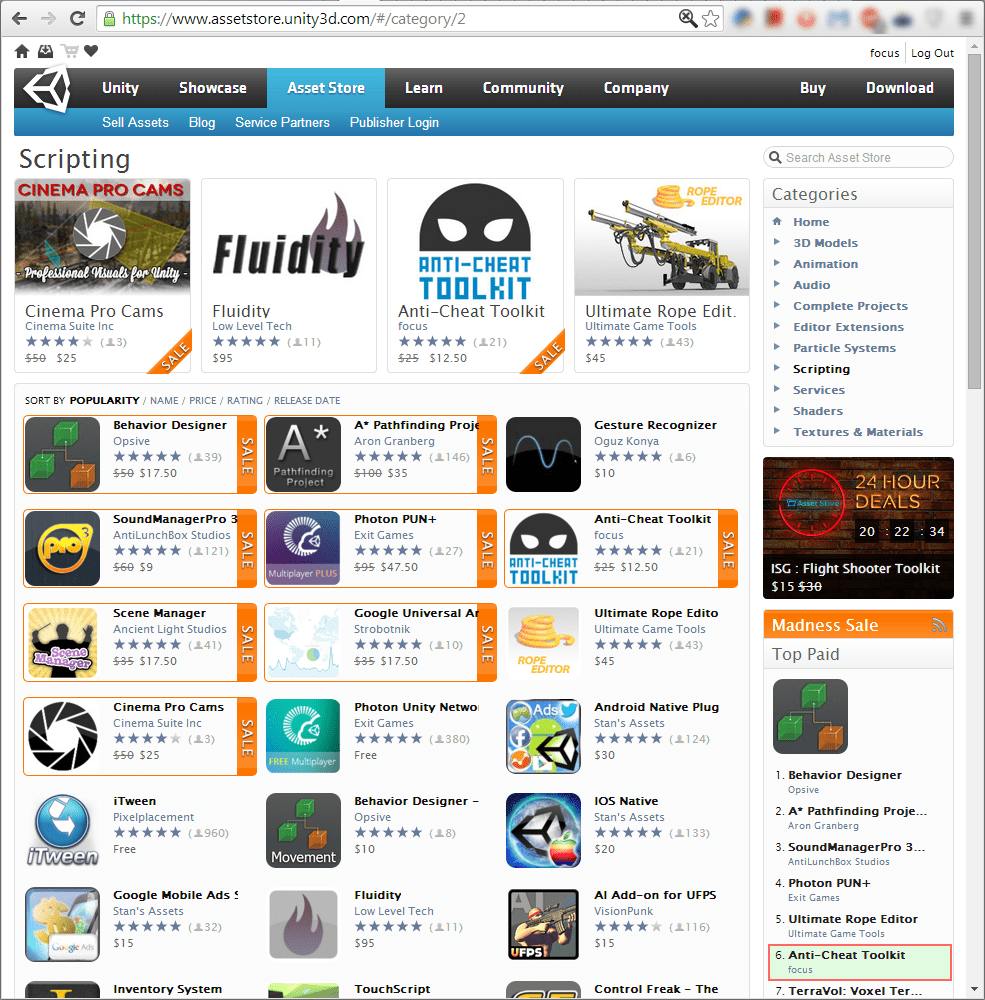Open Madness Sale RSS feed icon
The height and width of the screenshot is (1000, 985).
click(x=938, y=625)
